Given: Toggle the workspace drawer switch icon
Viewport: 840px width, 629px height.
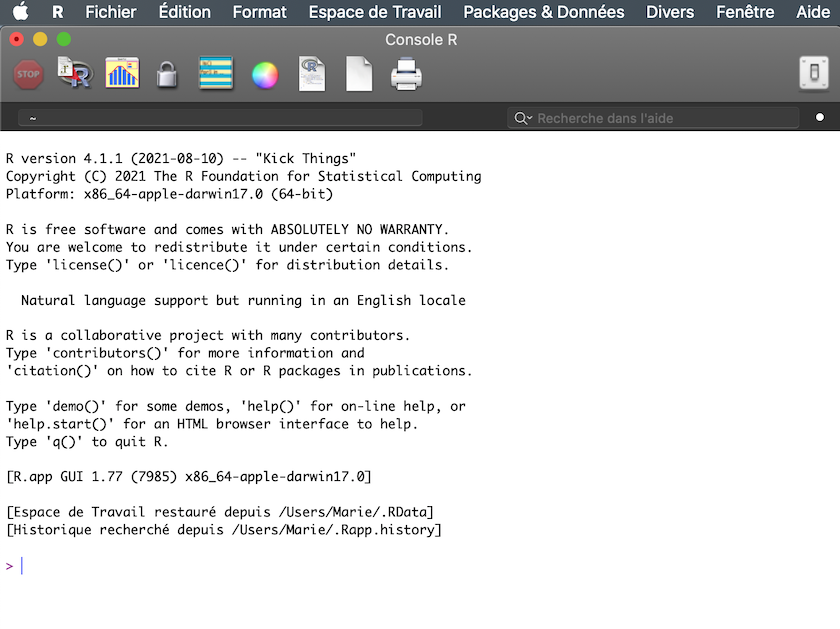Looking at the screenshot, I should coord(813,74).
